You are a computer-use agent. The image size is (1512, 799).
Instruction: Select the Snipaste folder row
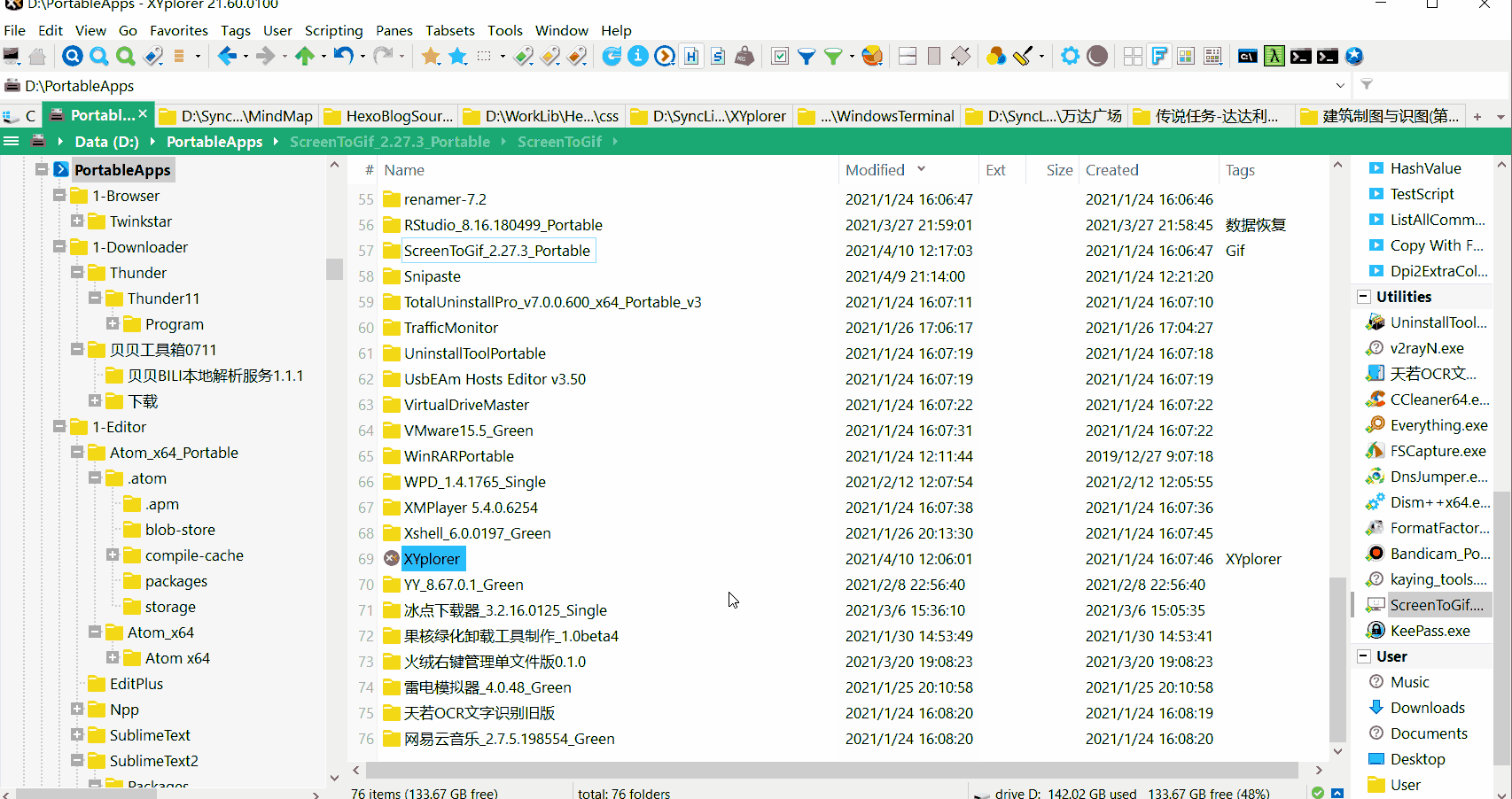[432, 276]
